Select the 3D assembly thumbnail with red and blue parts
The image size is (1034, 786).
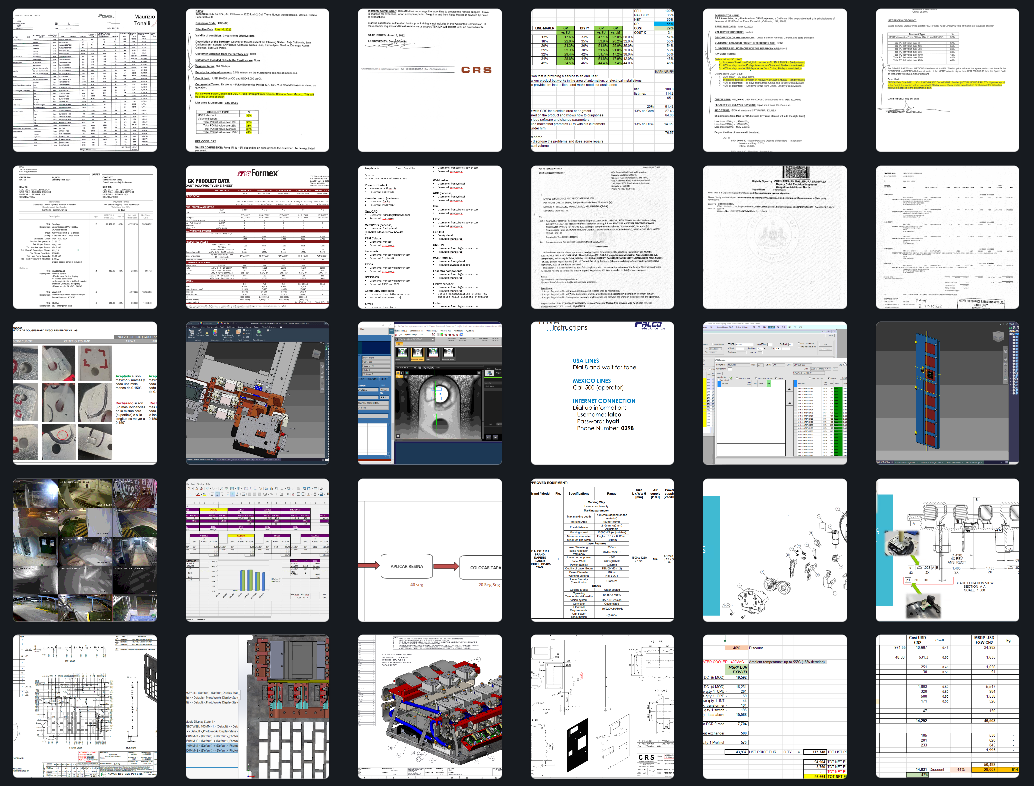(430, 706)
